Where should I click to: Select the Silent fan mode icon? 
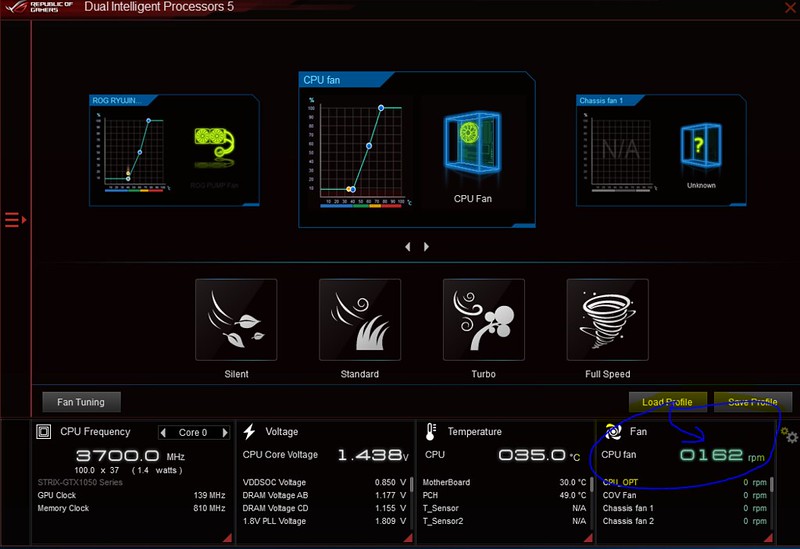[236, 319]
